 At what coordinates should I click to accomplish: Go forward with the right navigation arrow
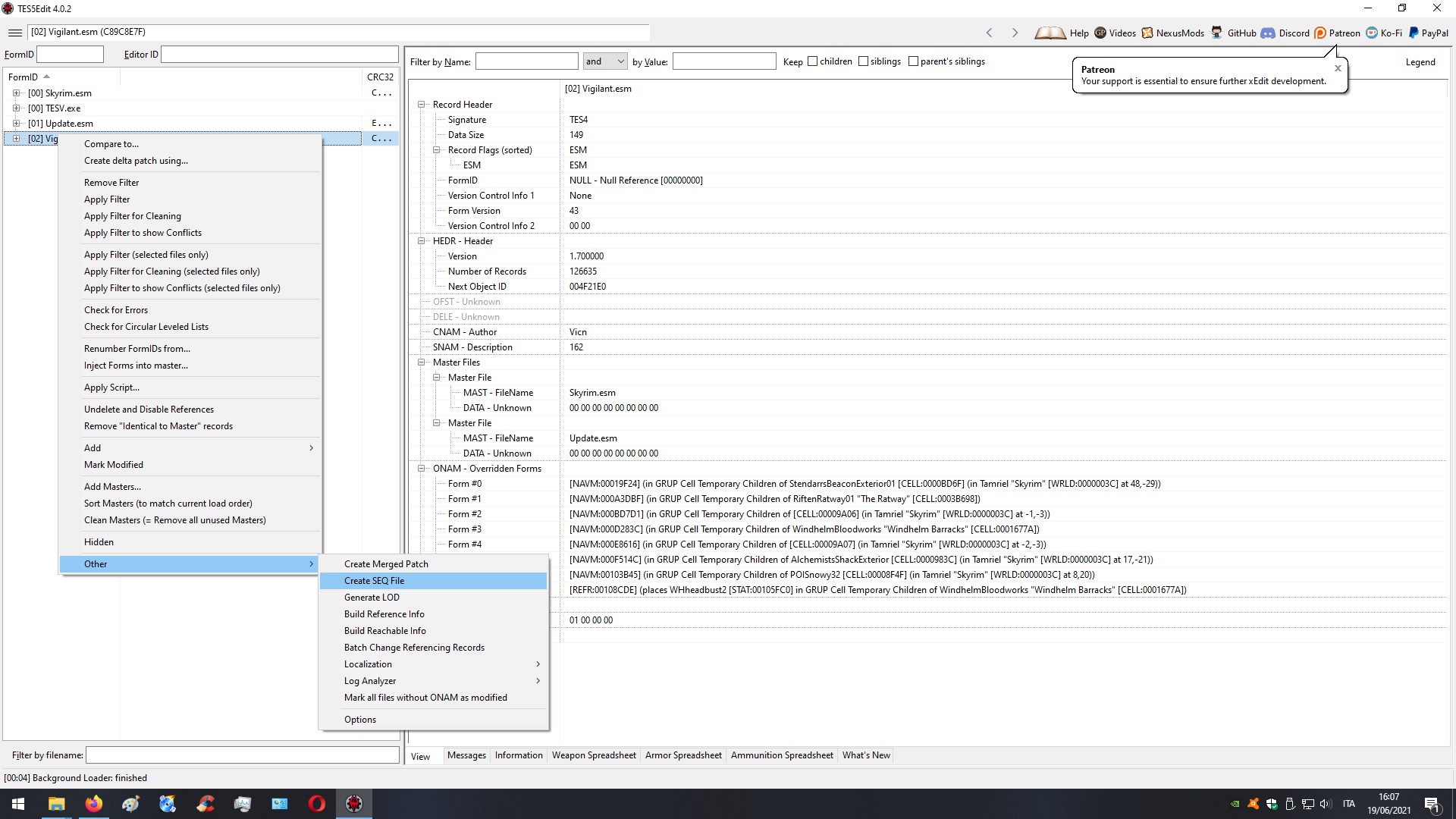pyautogui.click(x=1015, y=33)
